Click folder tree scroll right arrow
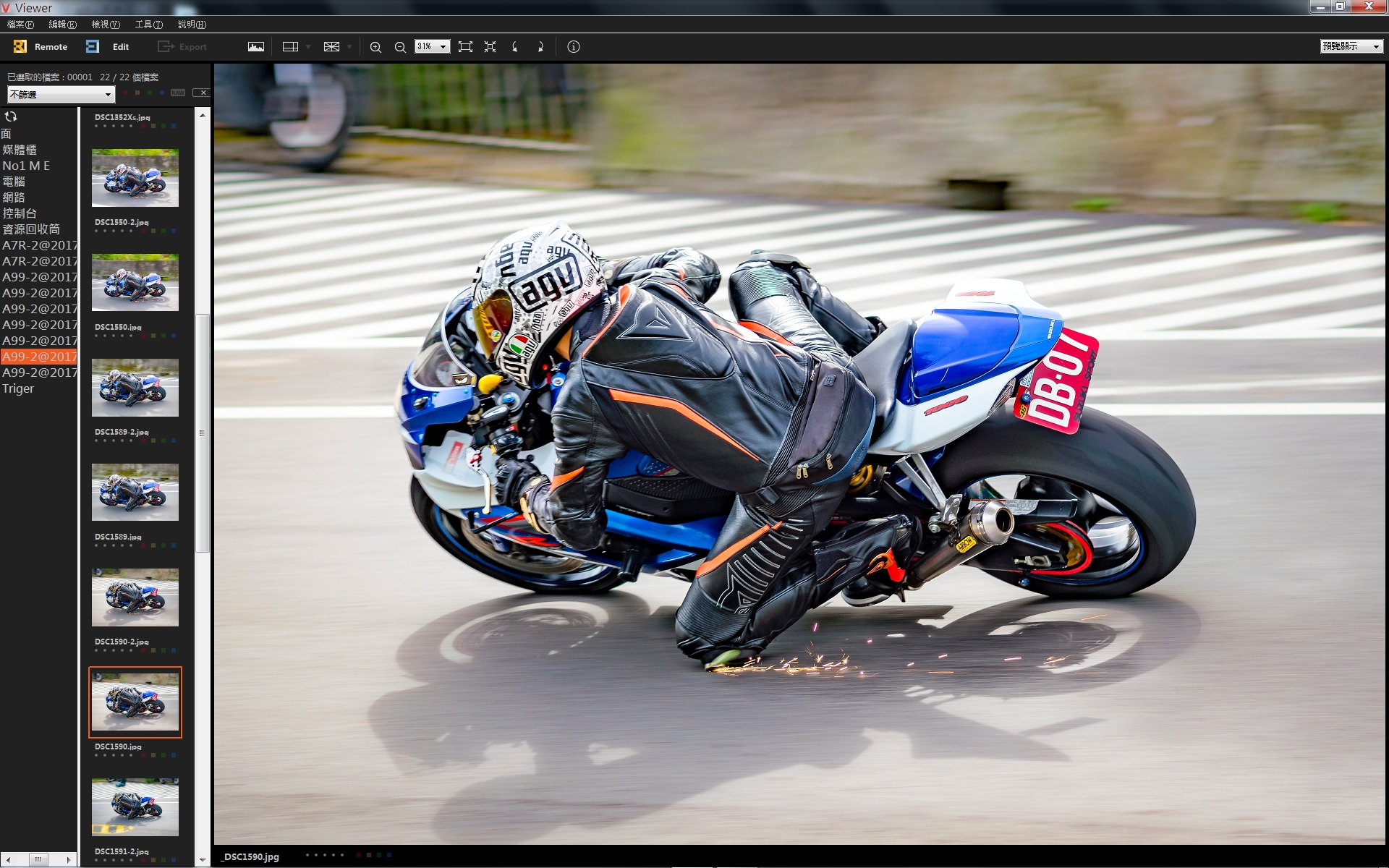Viewport: 1389px width, 868px height. click(x=69, y=860)
